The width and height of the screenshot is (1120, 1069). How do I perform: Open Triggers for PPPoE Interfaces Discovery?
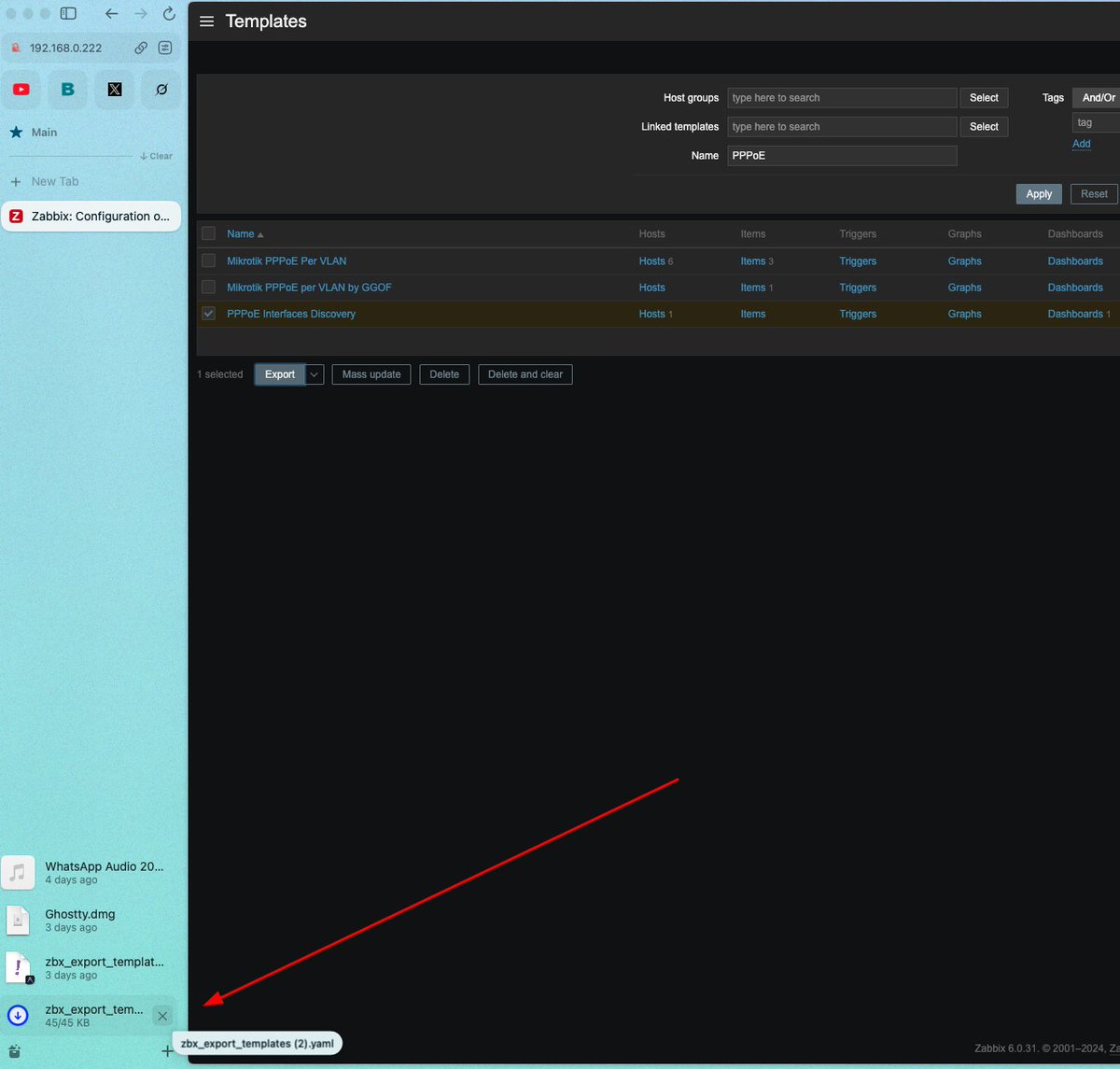tap(858, 314)
